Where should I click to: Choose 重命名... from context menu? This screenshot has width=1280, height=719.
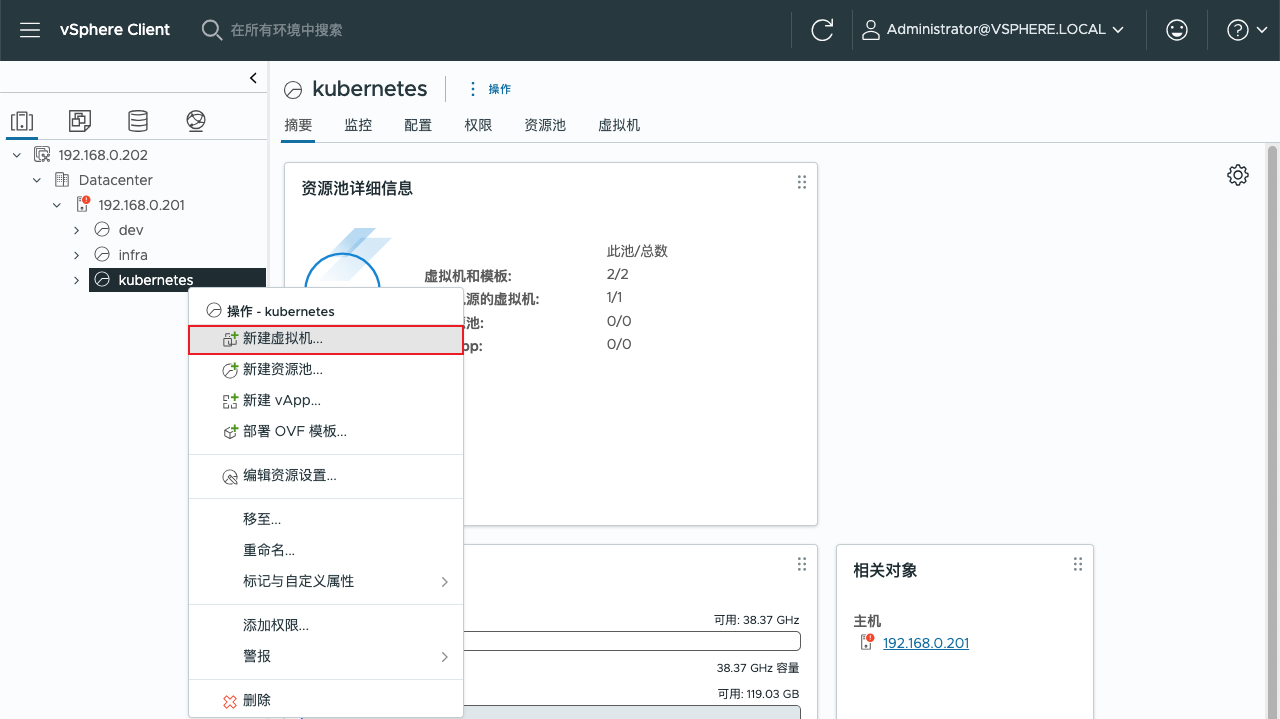pyautogui.click(x=326, y=551)
